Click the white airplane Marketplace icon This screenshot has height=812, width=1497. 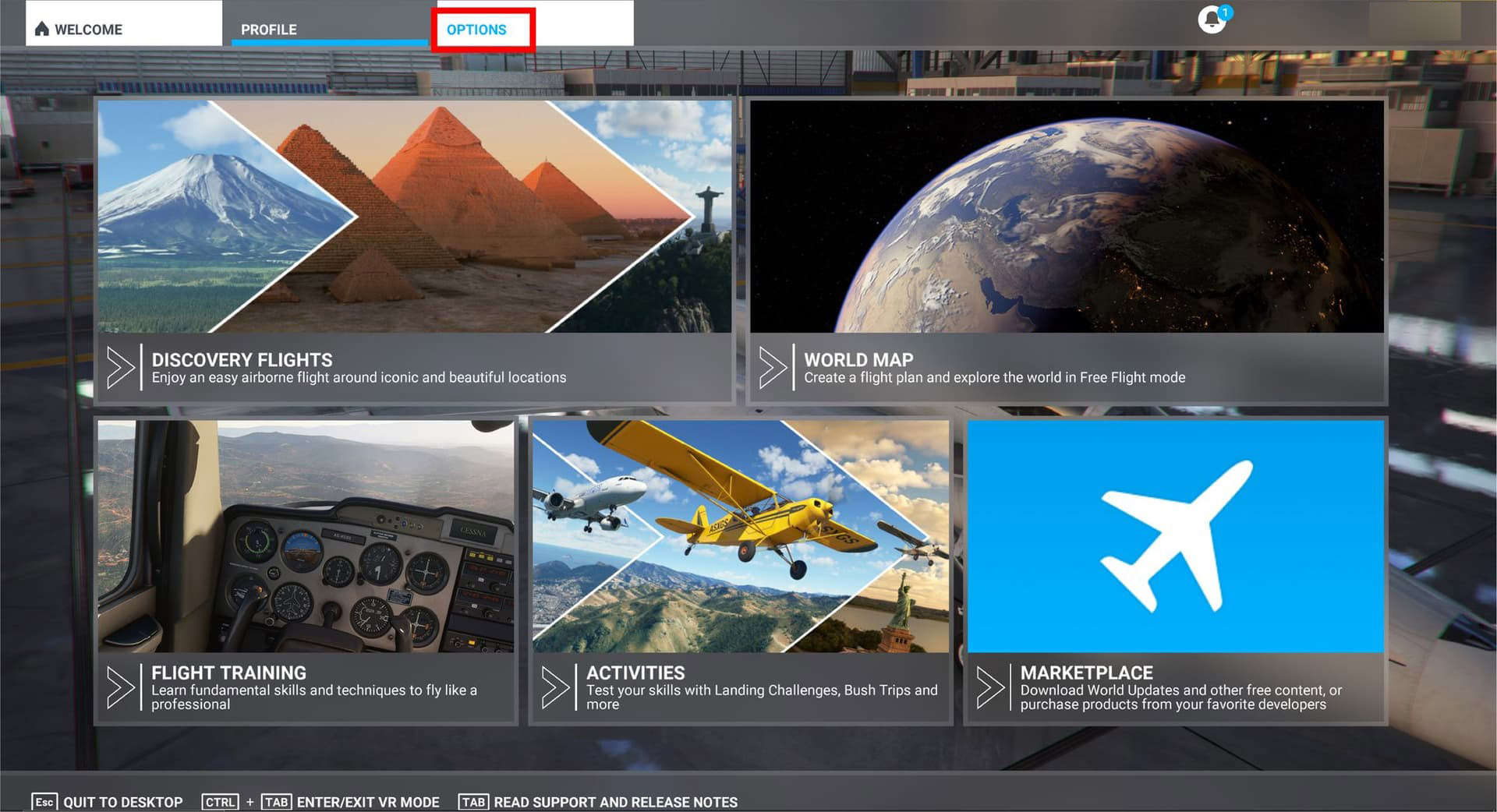coord(1176,536)
